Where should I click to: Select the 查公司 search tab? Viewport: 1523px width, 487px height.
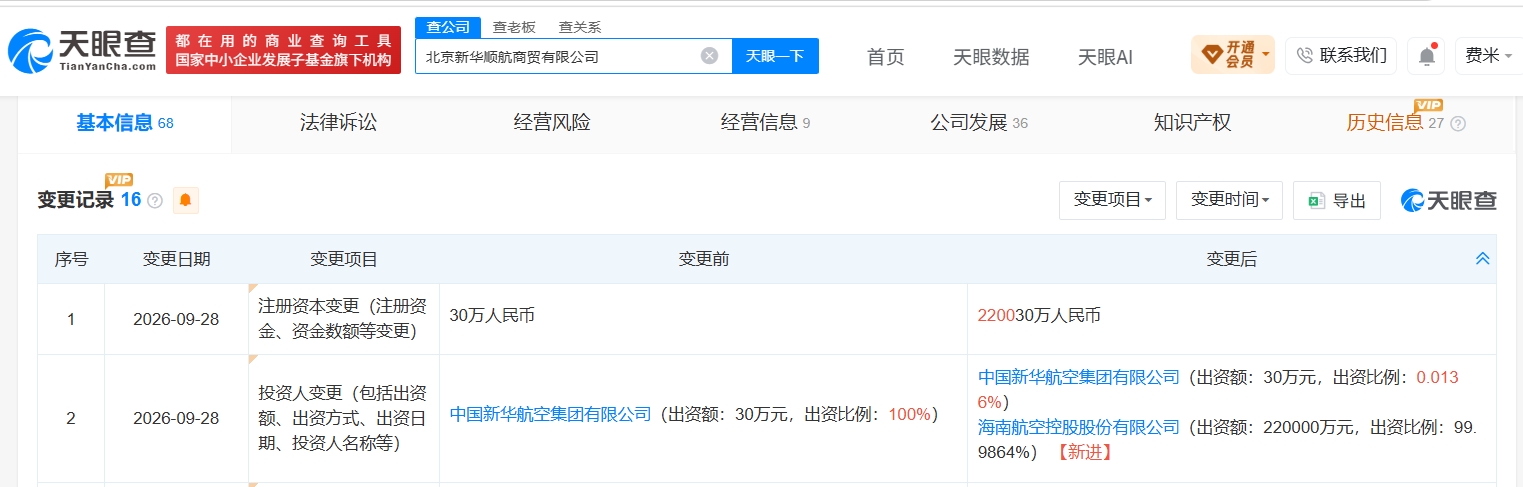(x=449, y=27)
